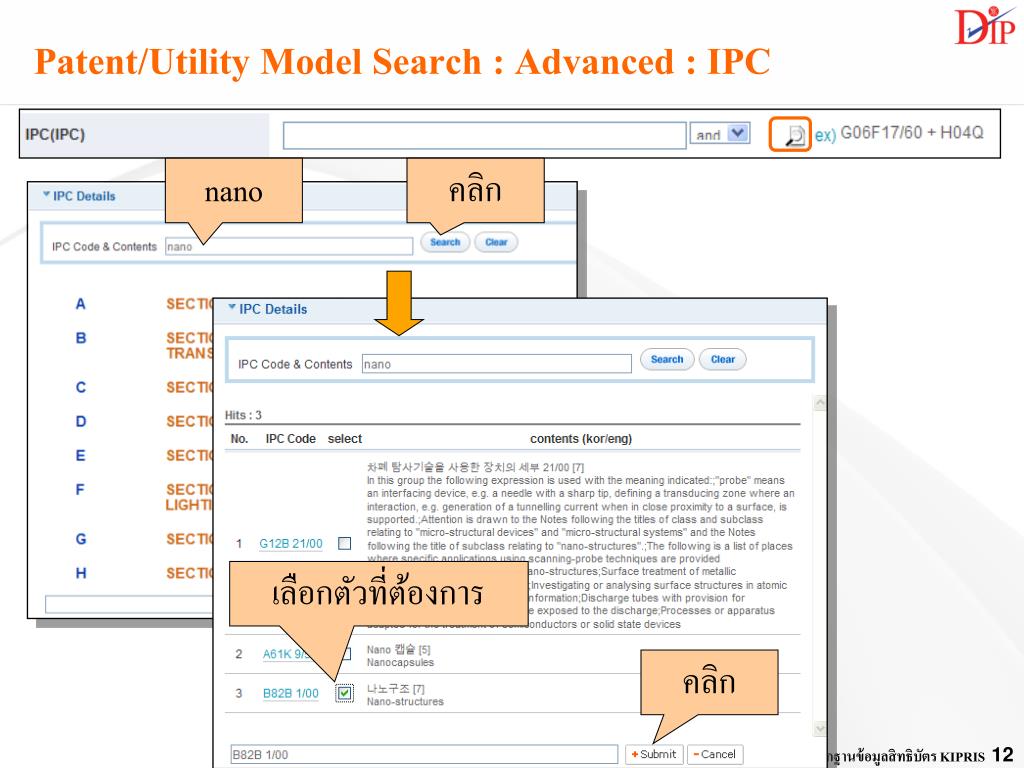Collapse the back IPC Details panel triangle

pos(46,195)
